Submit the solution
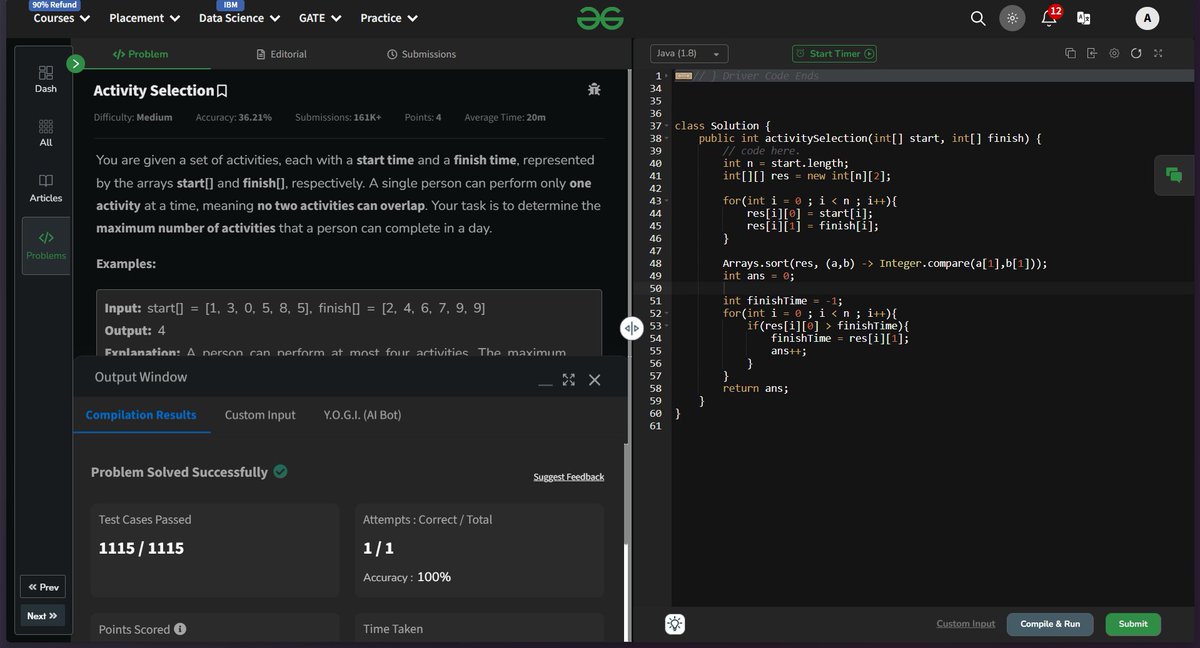 1133,624
